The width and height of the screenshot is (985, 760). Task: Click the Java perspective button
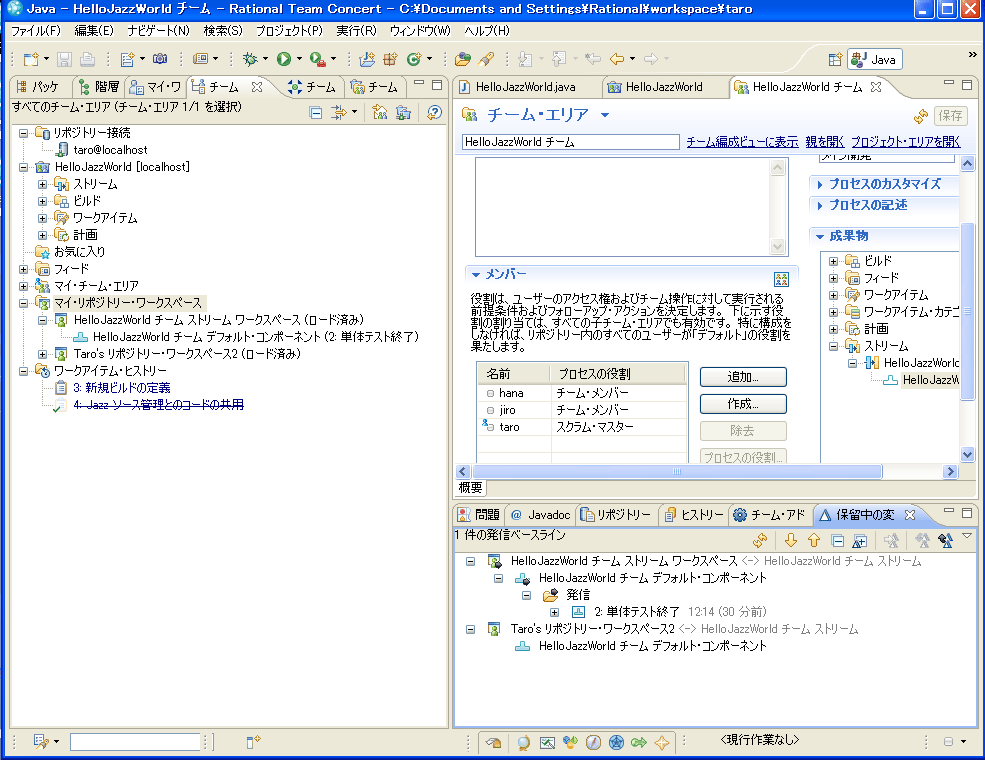(875, 60)
